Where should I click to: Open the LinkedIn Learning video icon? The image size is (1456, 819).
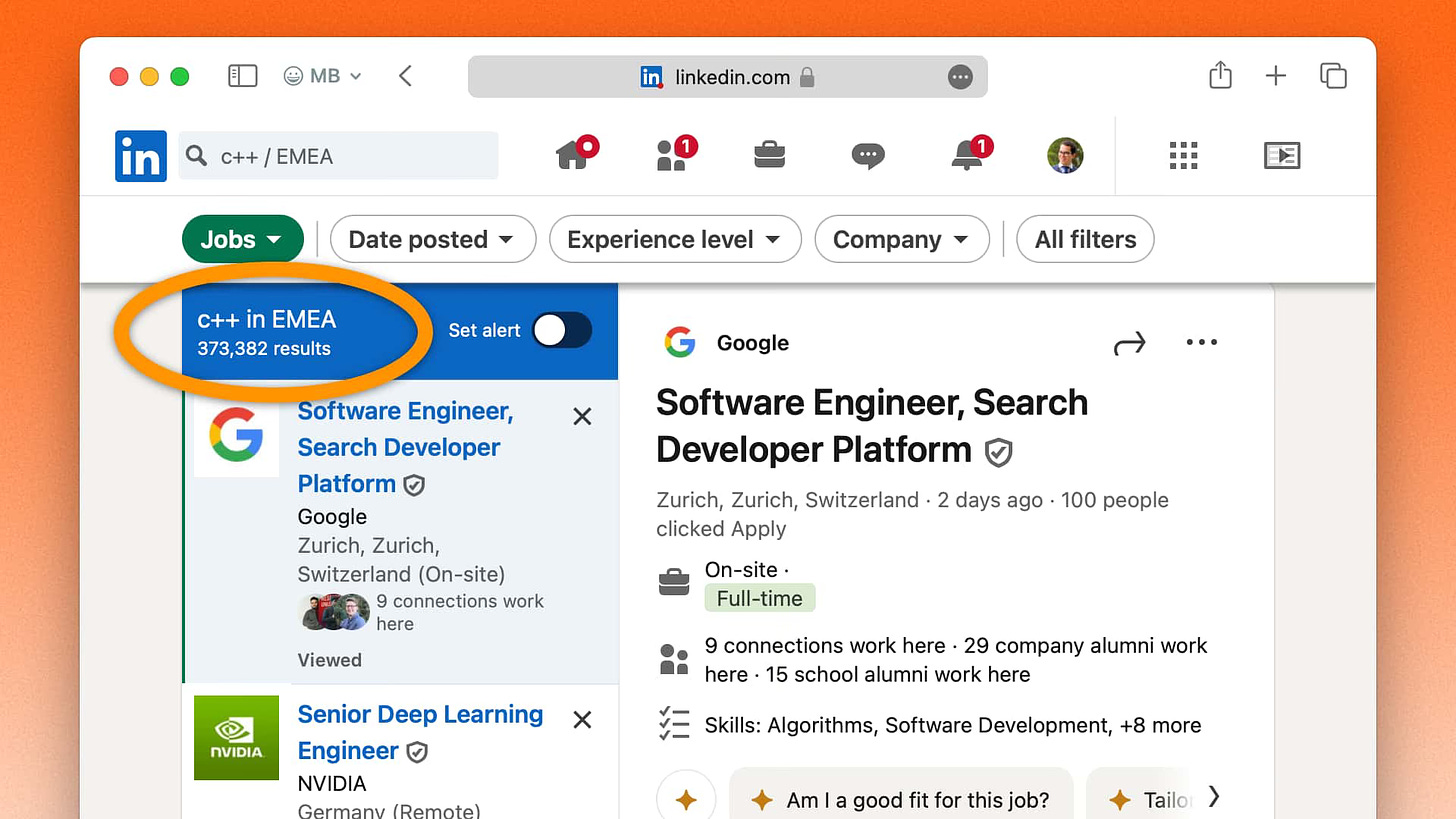pos(1282,155)
